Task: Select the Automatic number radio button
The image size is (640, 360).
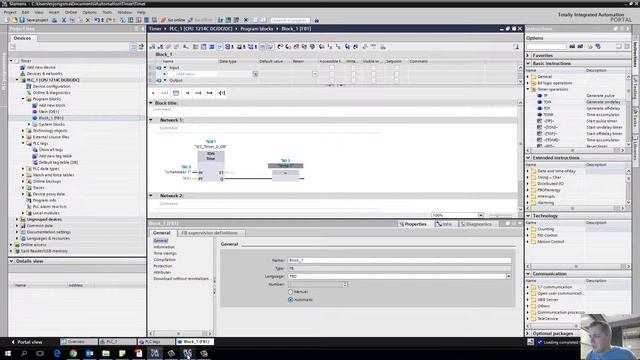Action: [291, 300]
